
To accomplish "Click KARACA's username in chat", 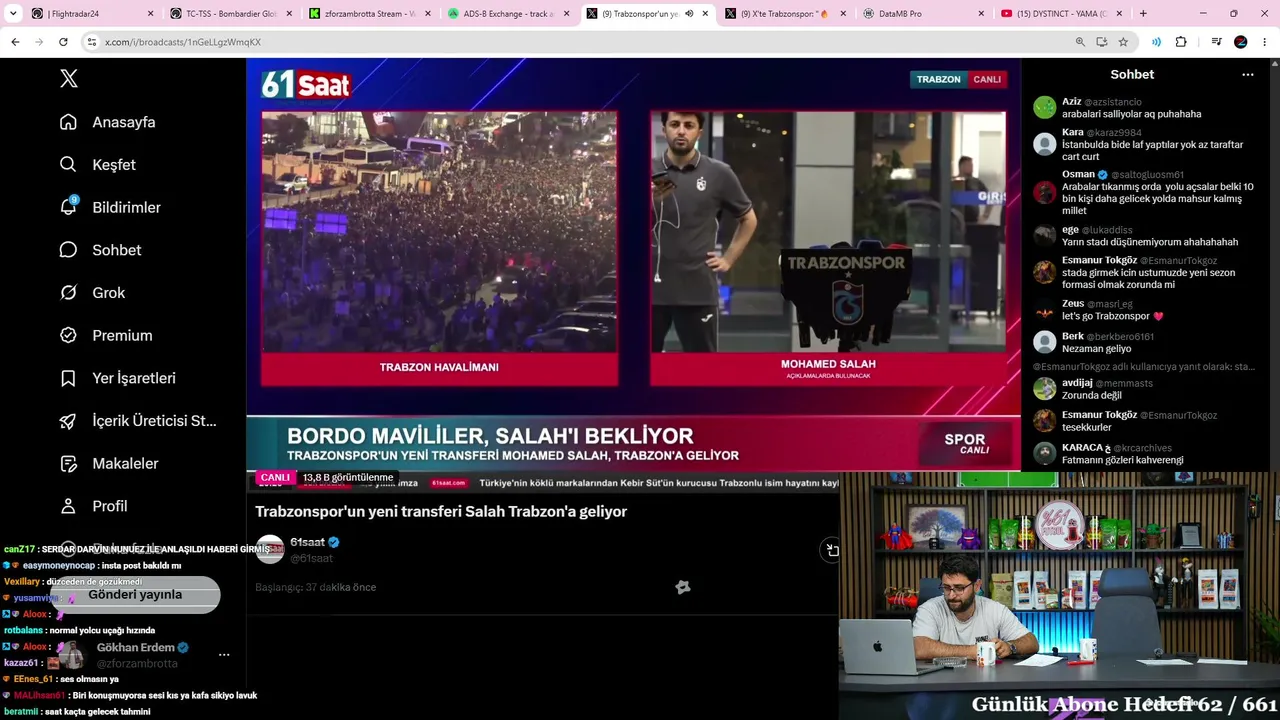I will coord(1086,448).
